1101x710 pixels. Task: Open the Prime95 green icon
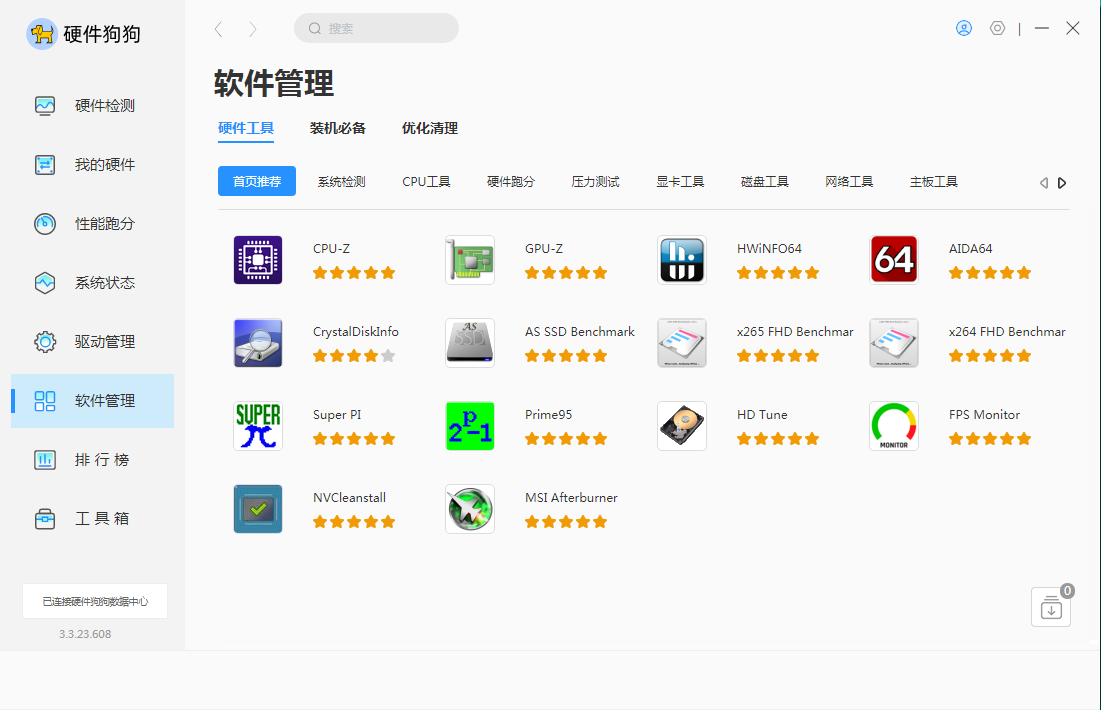(470, 426)
